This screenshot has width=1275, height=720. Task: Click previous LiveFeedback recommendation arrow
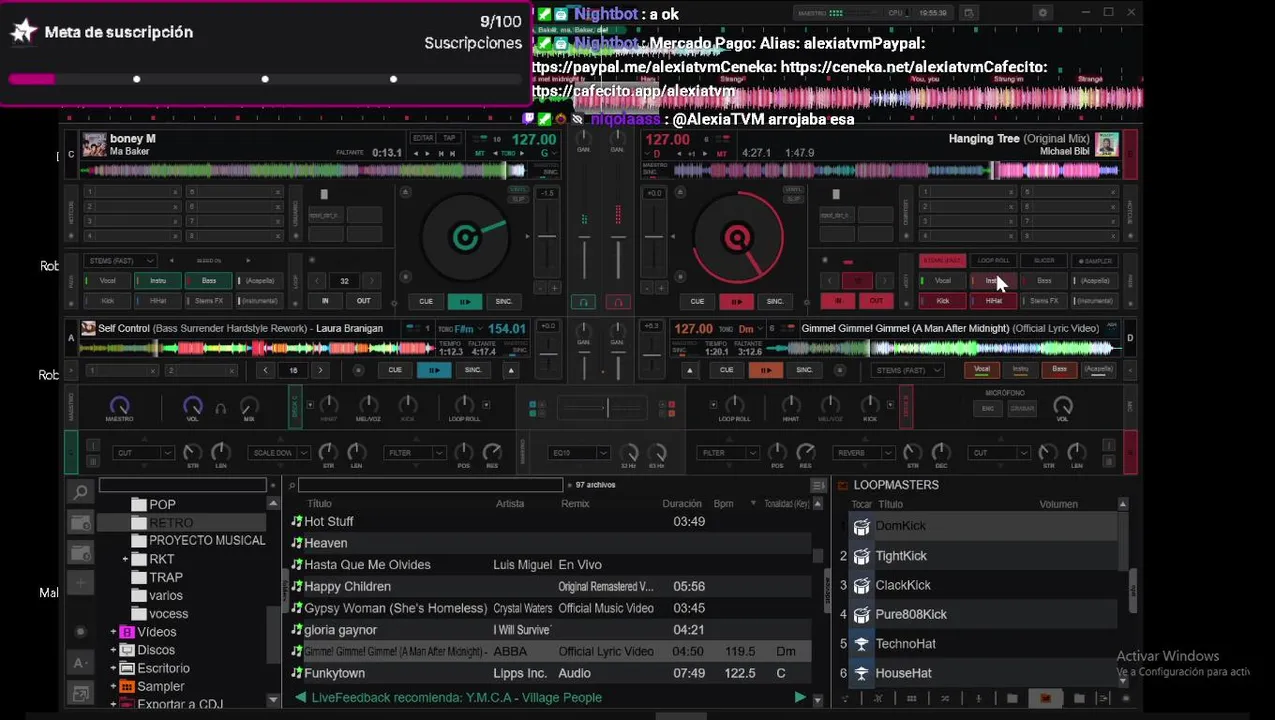301,697
